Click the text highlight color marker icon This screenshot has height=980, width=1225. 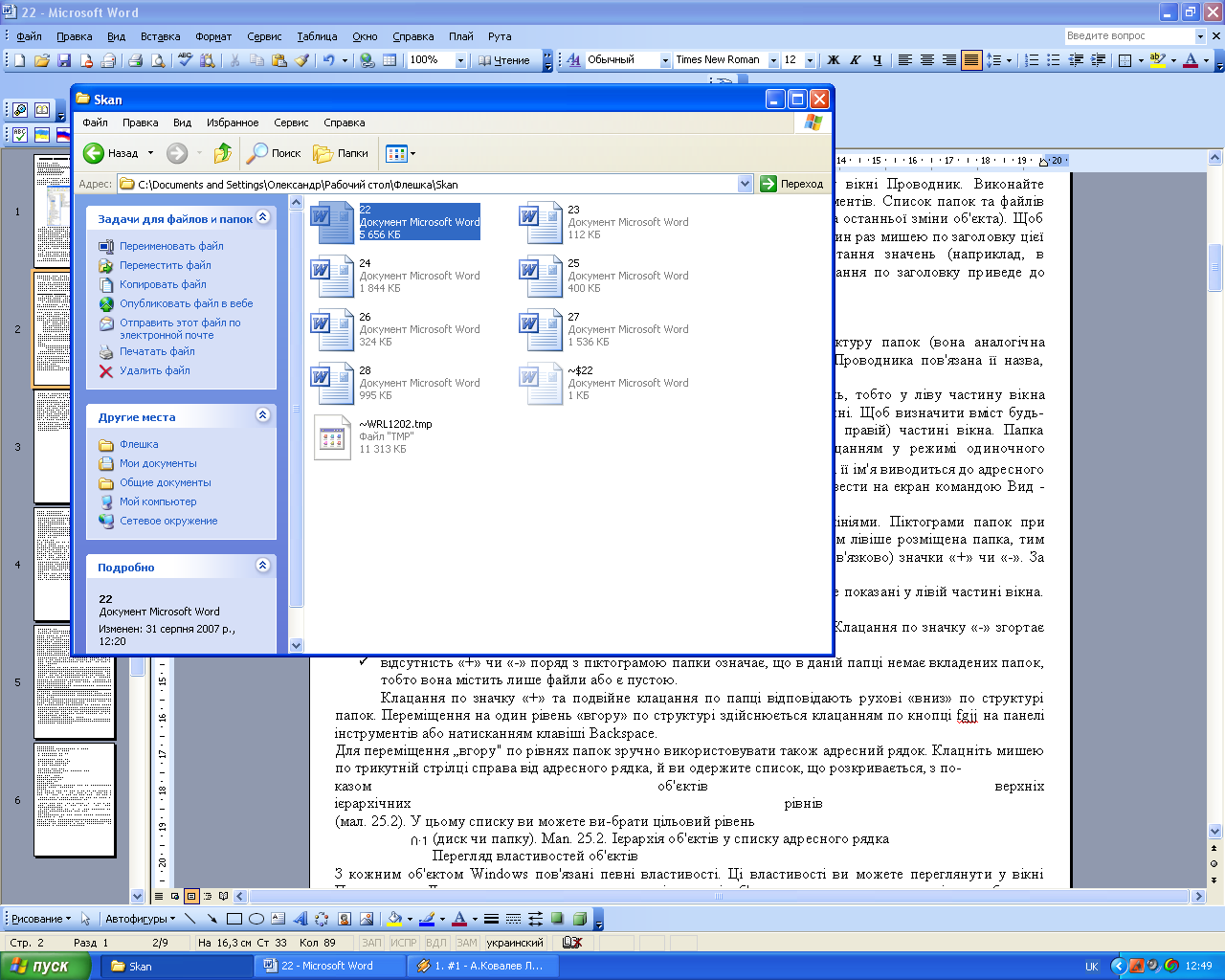(x=1158, y=60)
